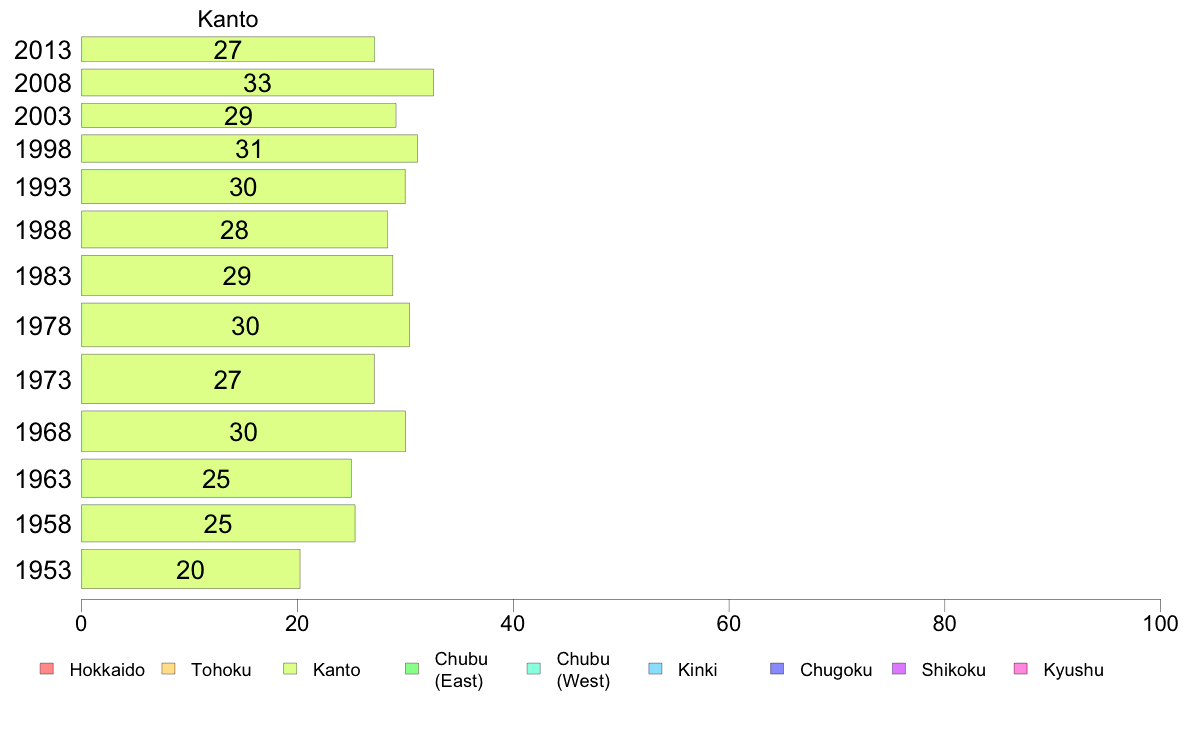This screenshot has width=1188, height=736.
Task: Click the 1963 year axis label
Action: pyautogui.click(x=43, y=479)
